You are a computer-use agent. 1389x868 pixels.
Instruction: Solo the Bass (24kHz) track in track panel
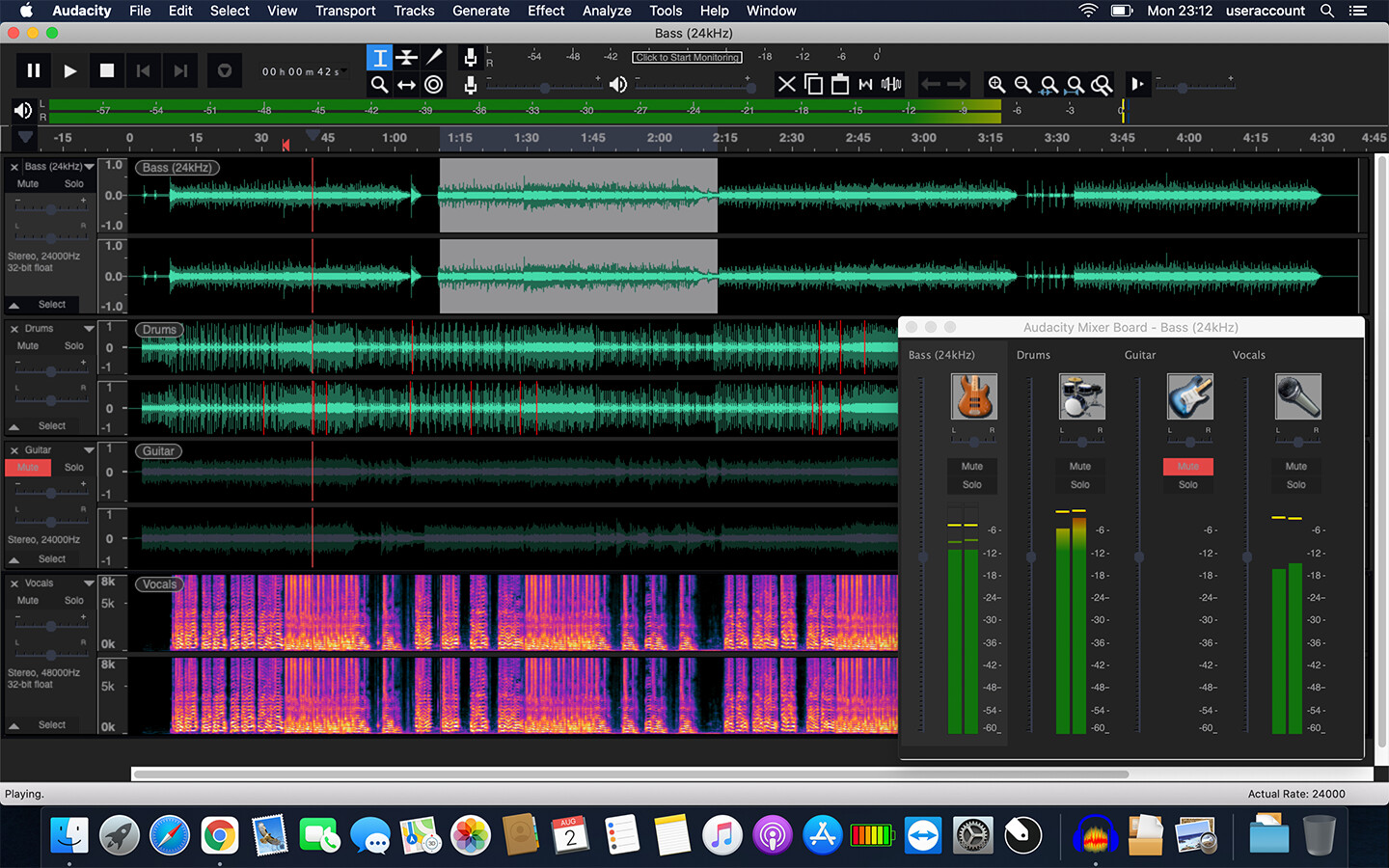point(74,183)
